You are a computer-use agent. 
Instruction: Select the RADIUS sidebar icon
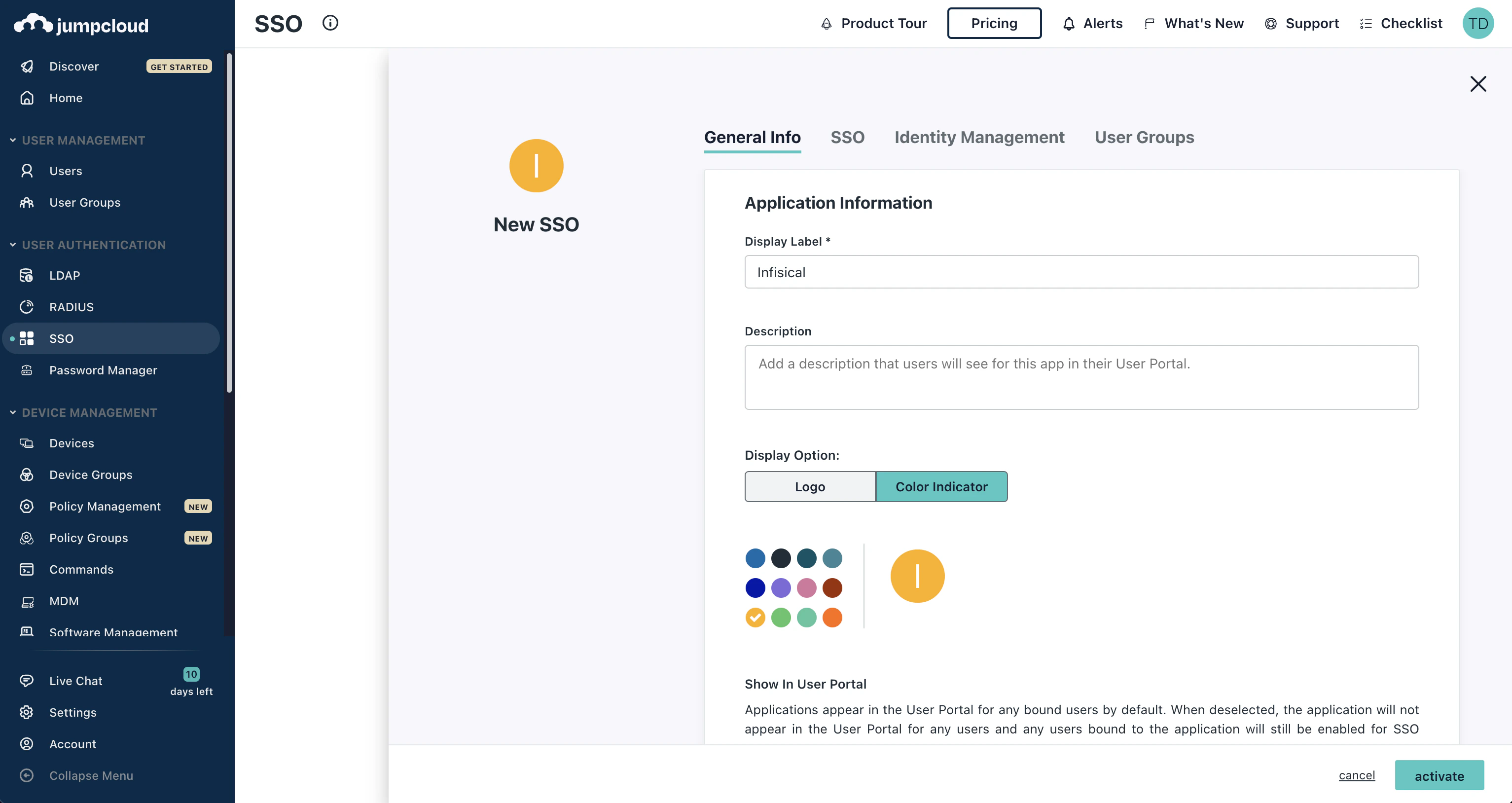tap(27, 307)
